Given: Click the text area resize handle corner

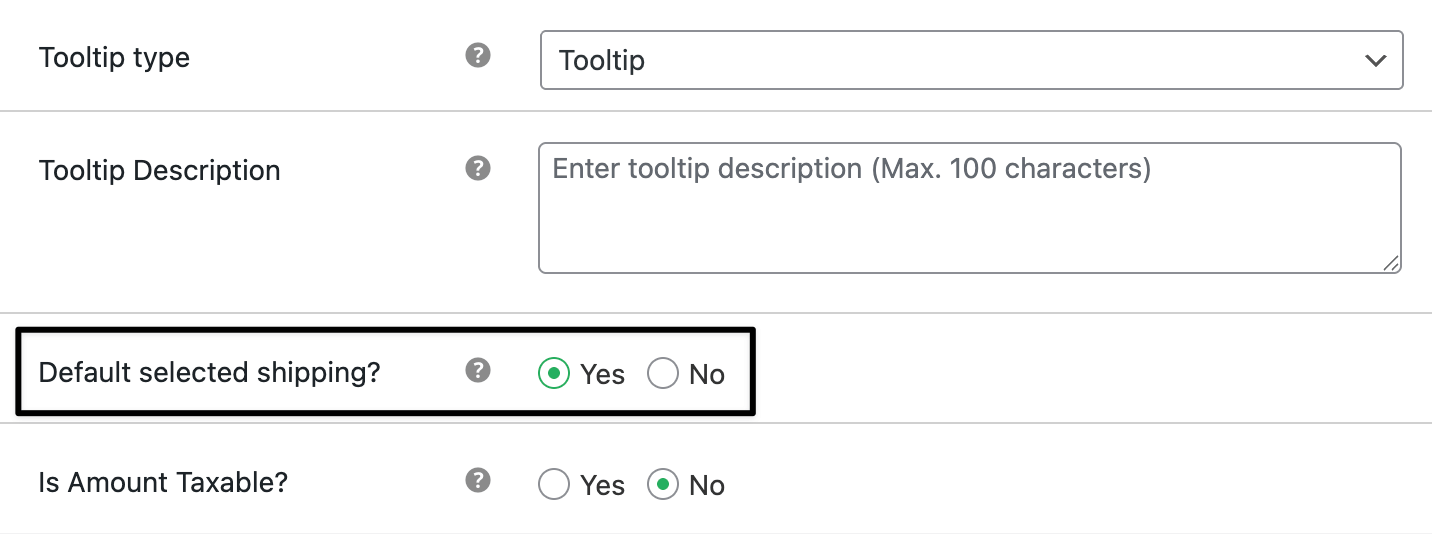Looking at the screenshot, I should point(1391,263).
